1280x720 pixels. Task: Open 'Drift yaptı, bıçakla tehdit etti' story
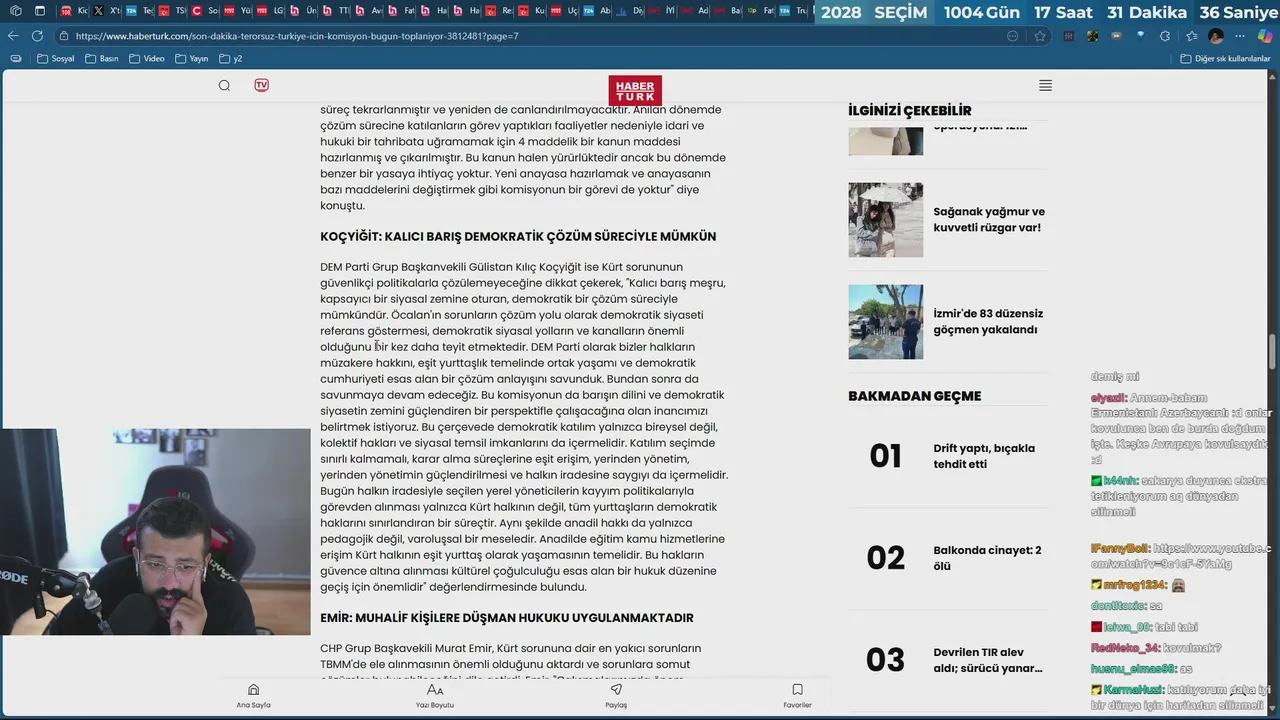(984, 456)
